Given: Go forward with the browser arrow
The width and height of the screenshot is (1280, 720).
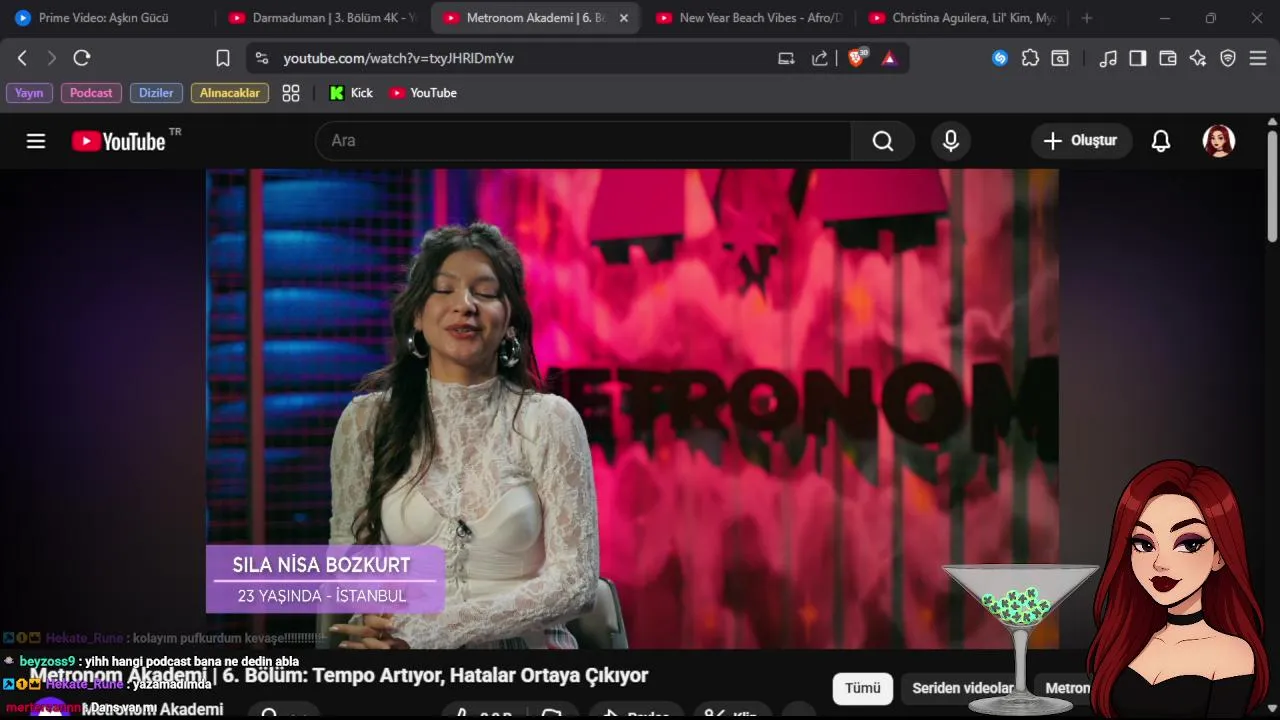Looking at the screenshot, I should (52, 58).
